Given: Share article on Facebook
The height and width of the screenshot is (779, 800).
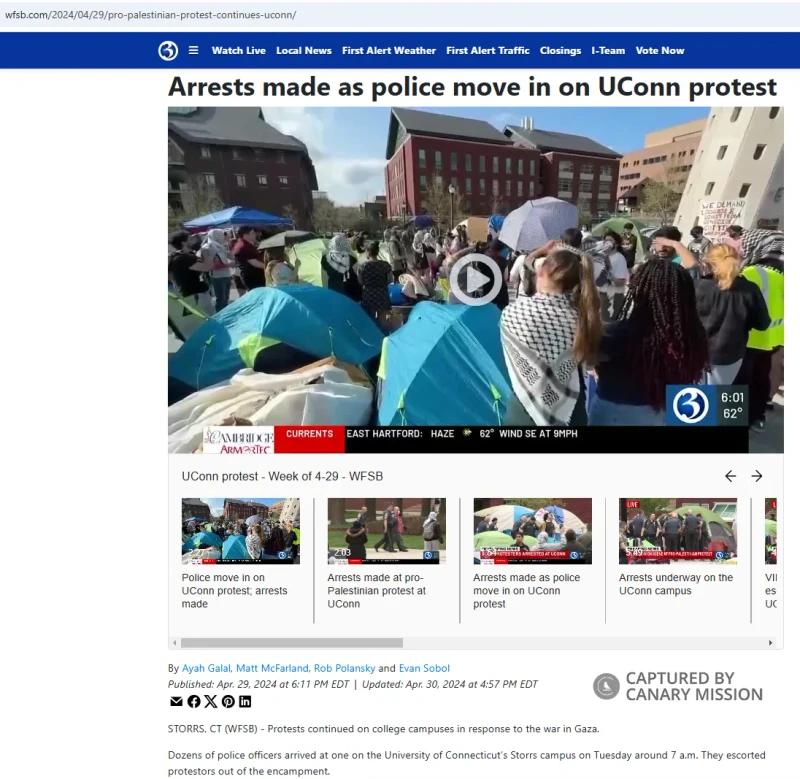Looking at the screenshot, I should [x=193, y=701].
